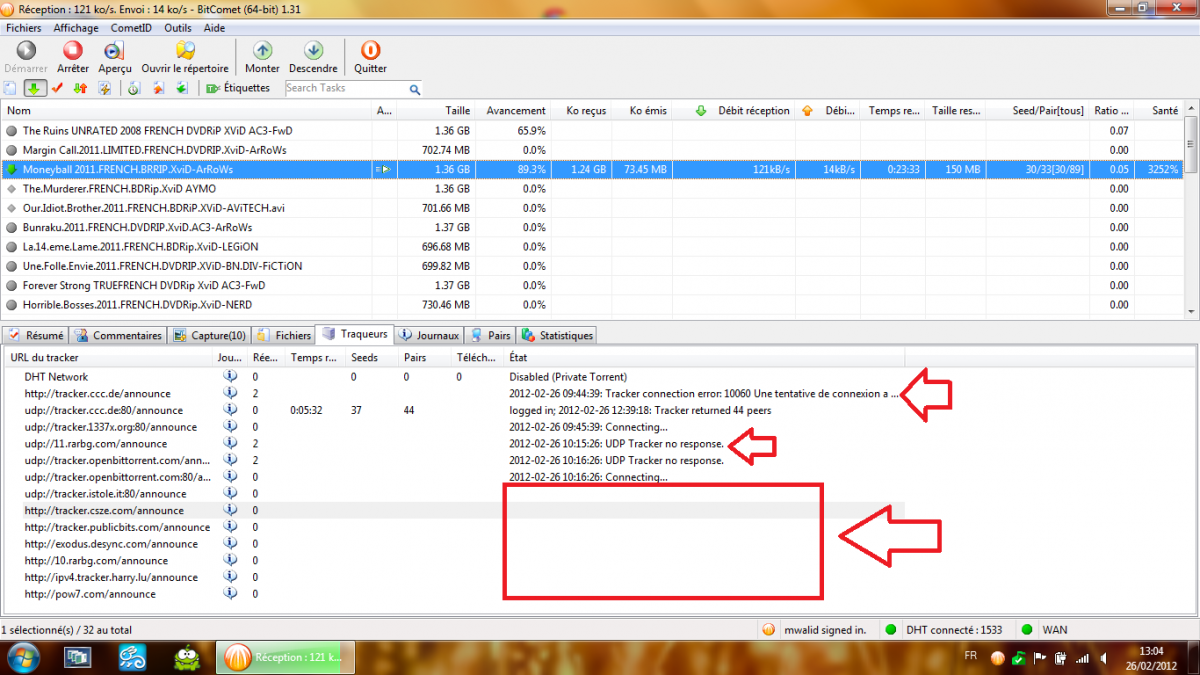The height and width of the screenshot is (675, 1200).
Task: Click info icon beside http://pow7.com/announce
Action: pyautogui.click(x=229, y=594)
